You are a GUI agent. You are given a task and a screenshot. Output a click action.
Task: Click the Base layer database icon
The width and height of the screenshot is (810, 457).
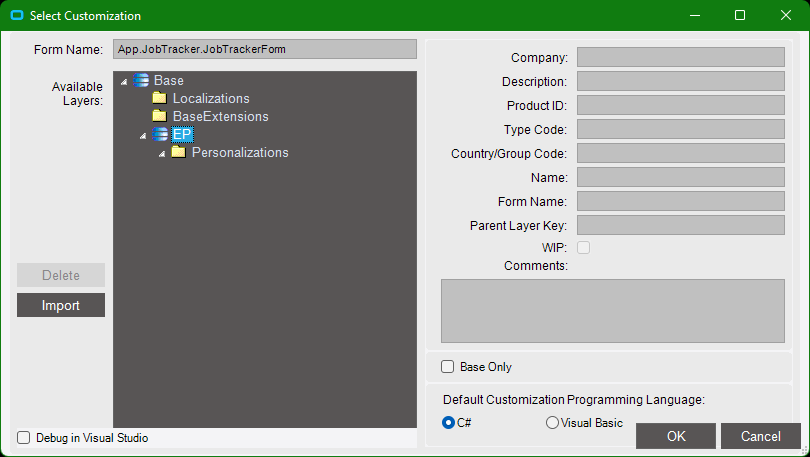pyautogui.click(x=141, y=80)
